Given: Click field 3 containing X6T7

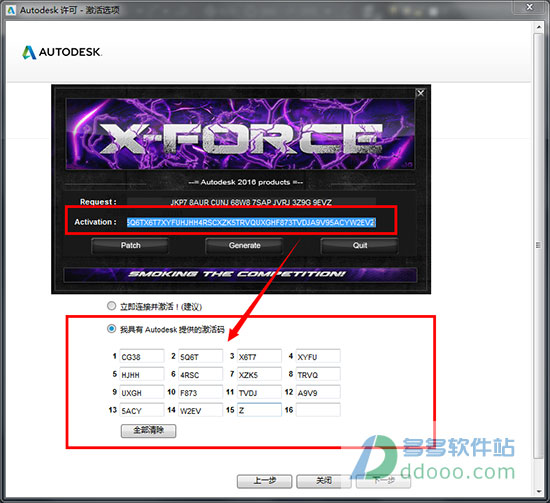Looking at the screenshot, I should [x=259, y=356].
